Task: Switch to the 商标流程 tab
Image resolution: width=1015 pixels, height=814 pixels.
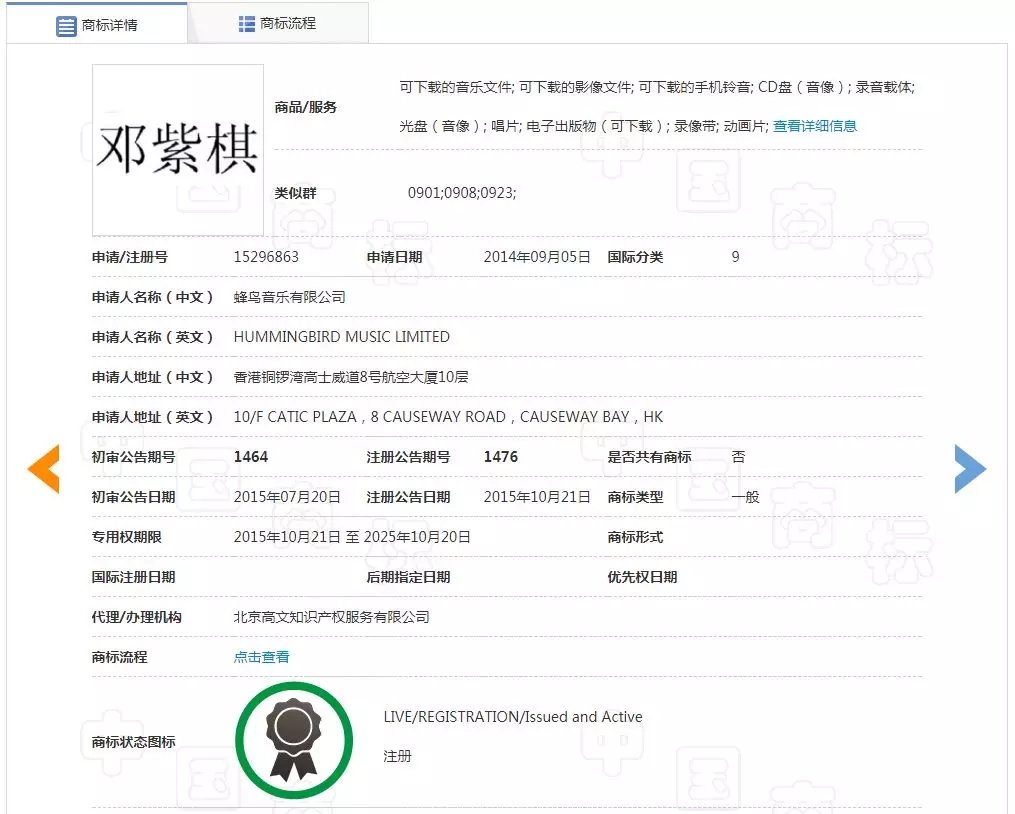Action: tap(288, 22)
